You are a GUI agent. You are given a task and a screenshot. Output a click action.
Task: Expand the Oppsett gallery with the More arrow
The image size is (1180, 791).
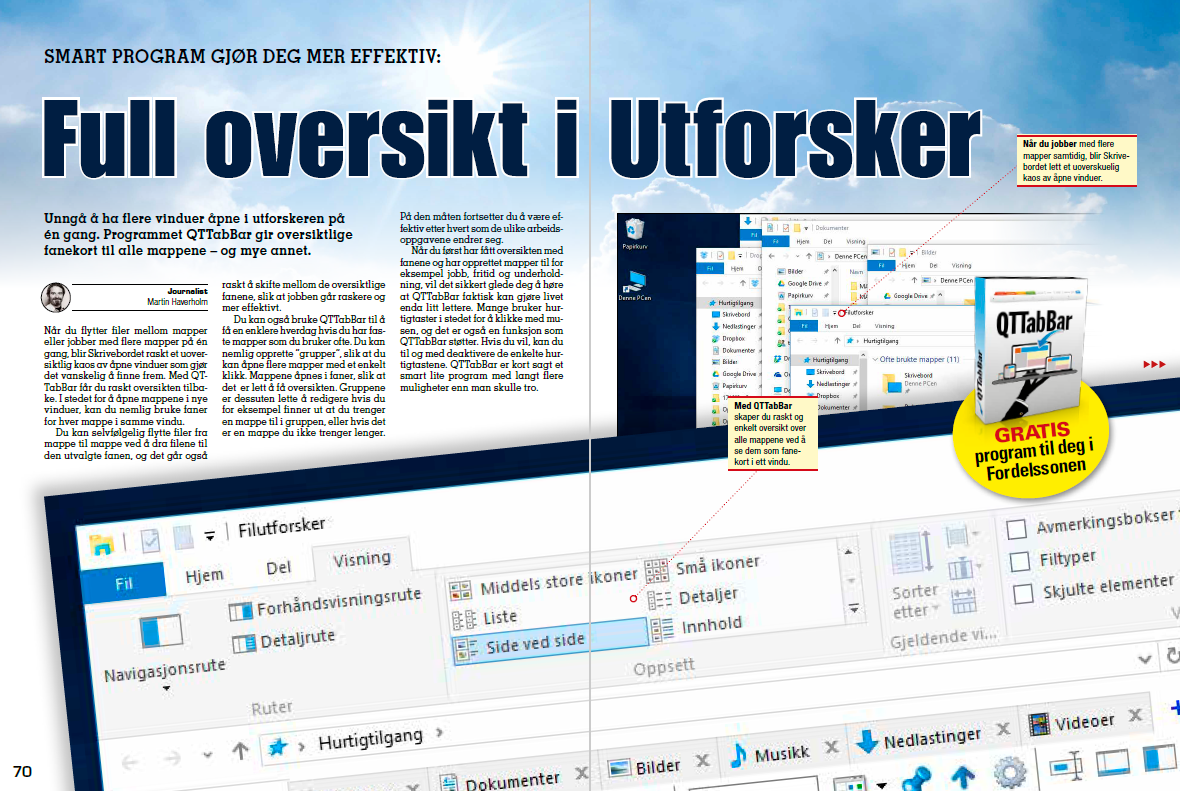pos(854,608)
